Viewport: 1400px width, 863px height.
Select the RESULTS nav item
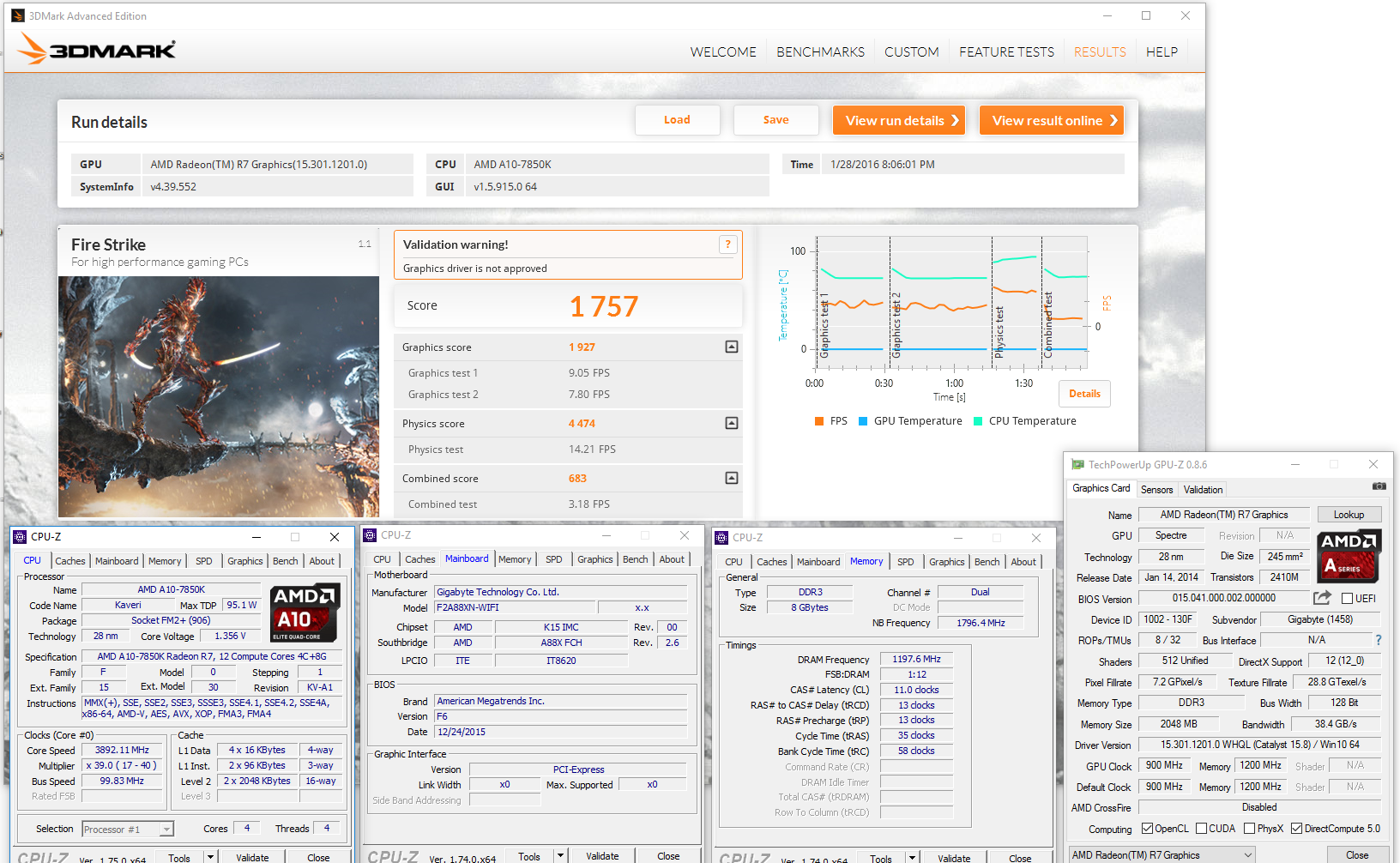click(1100, 52)
